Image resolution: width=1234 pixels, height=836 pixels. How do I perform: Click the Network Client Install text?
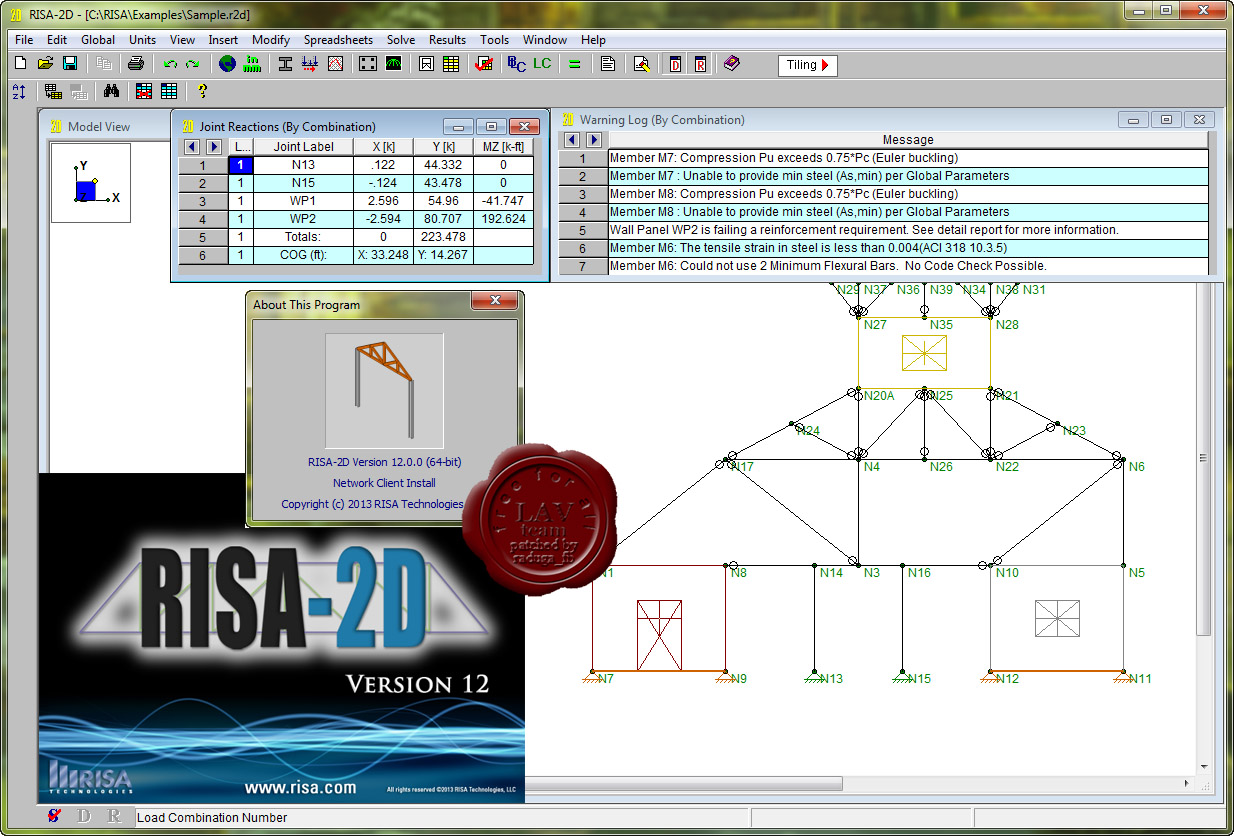[385, 482]
